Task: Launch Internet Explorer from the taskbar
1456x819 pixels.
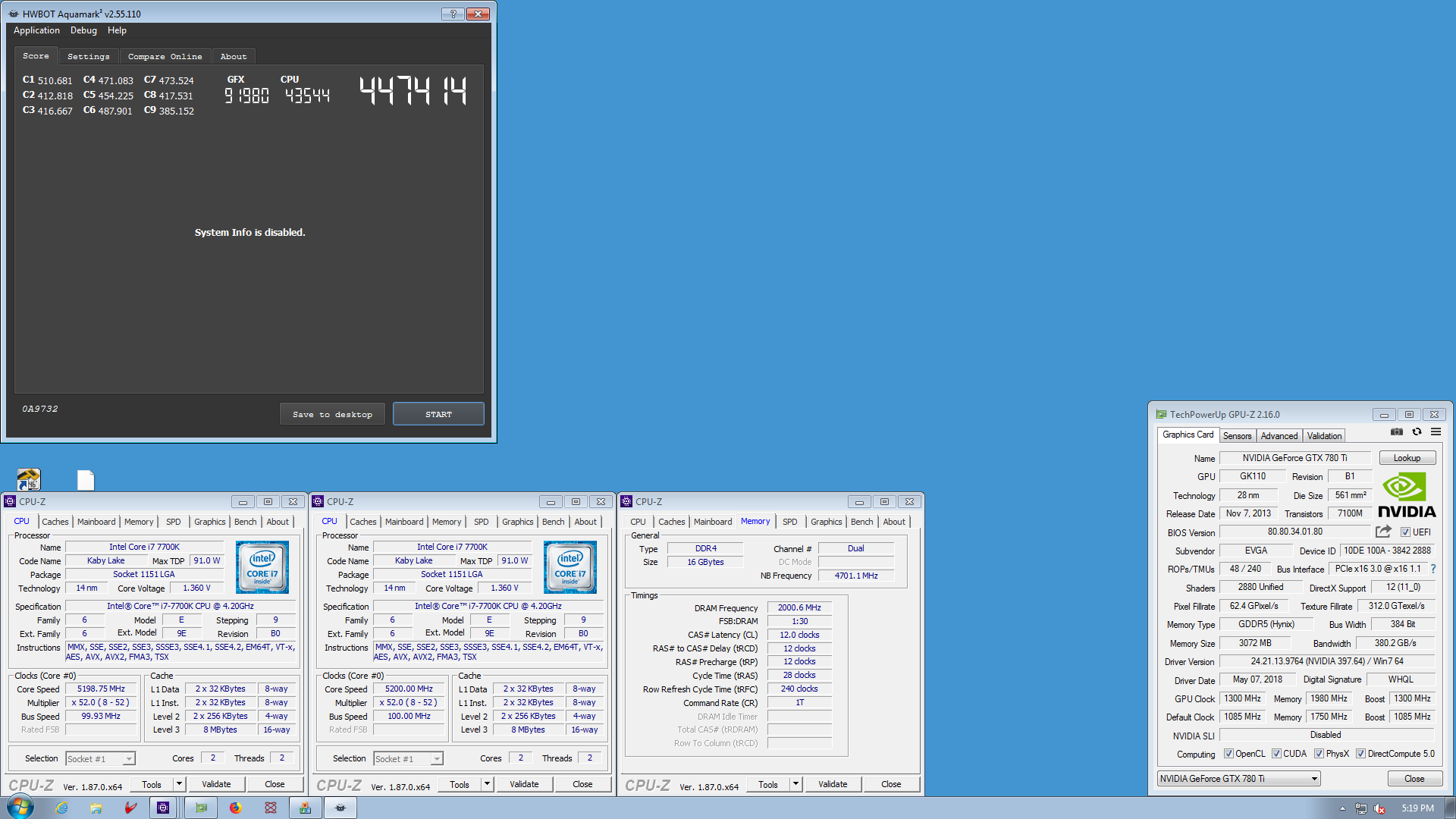Action: coord(61,808)
